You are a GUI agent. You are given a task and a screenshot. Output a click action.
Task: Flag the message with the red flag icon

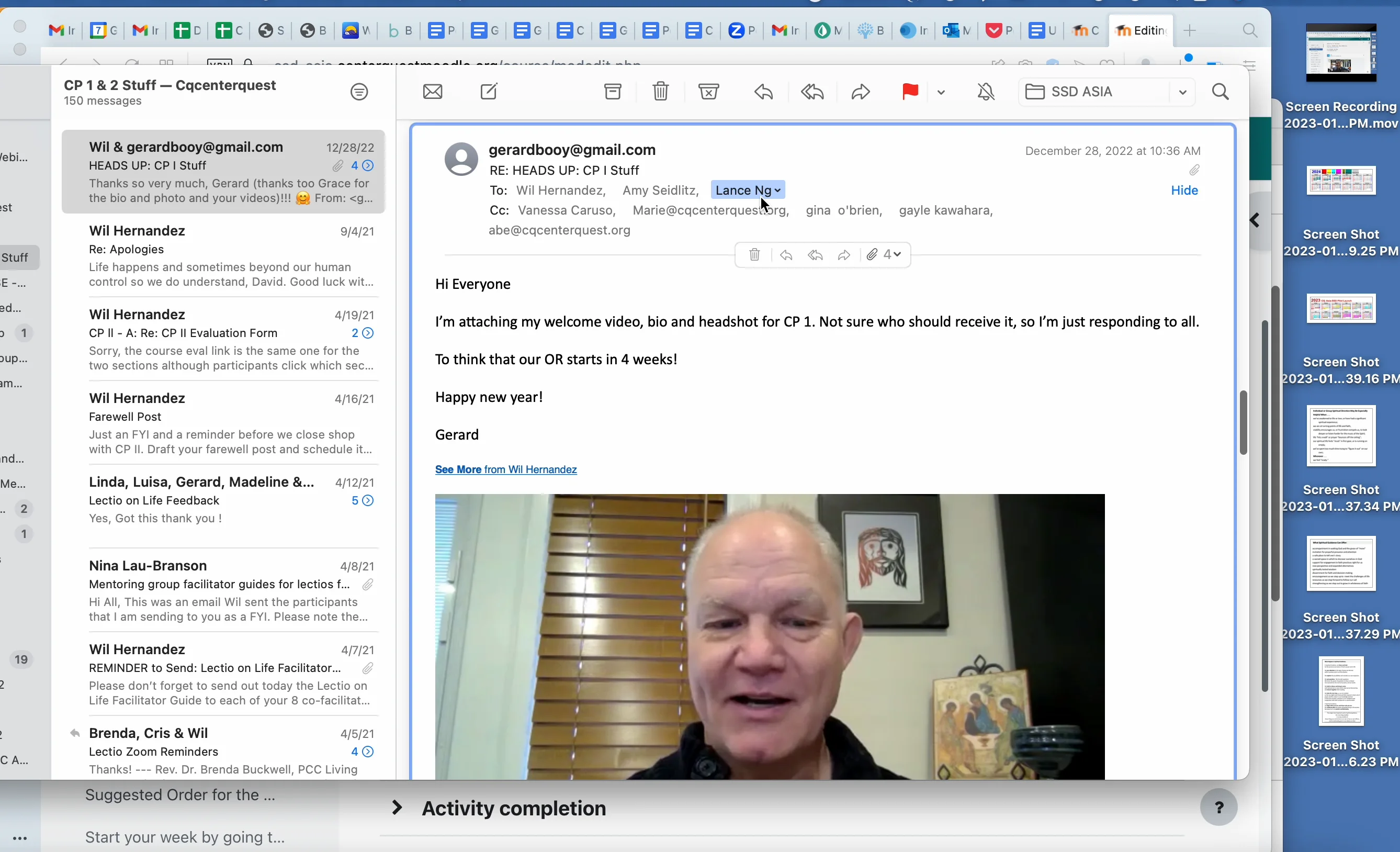click(x=910, y=92)
